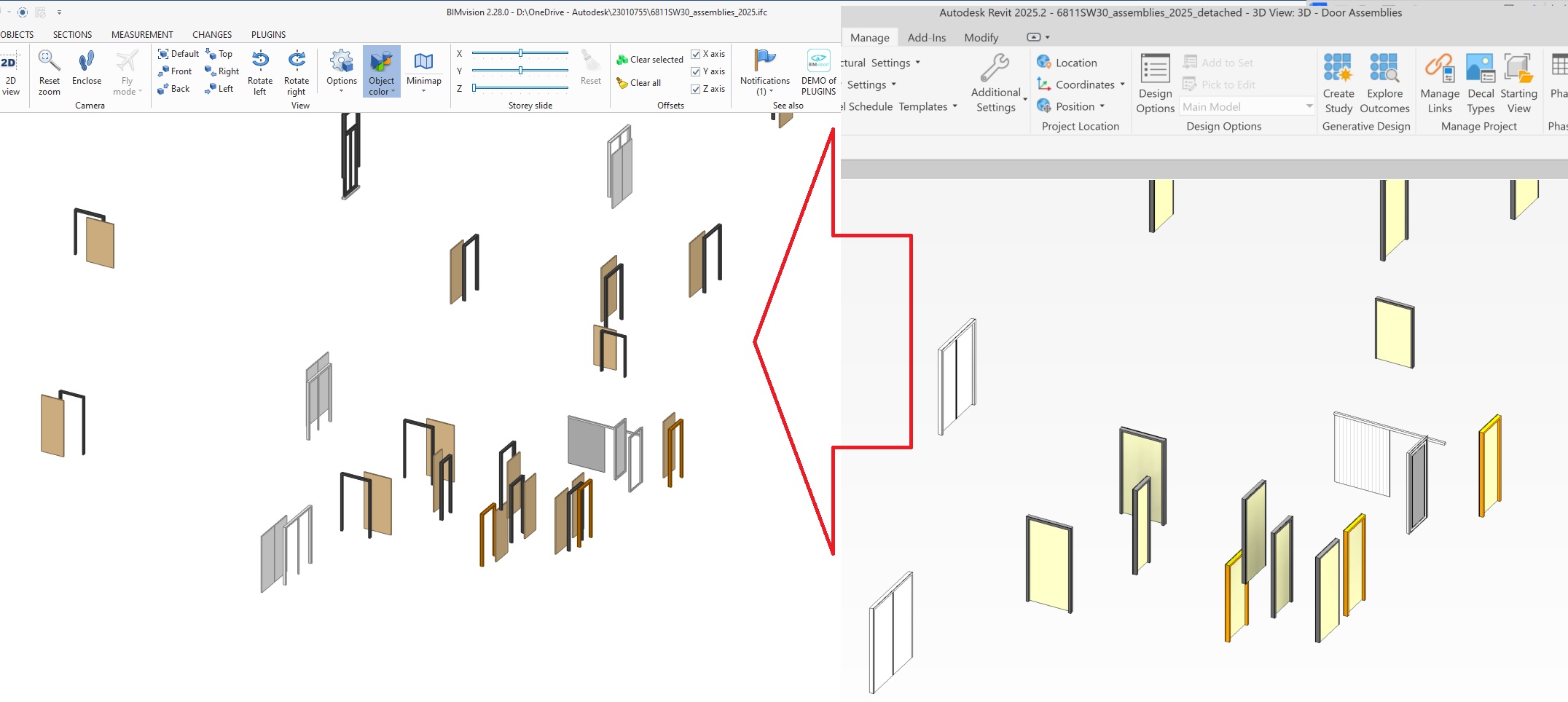Enable the X axis offset checkbox
This screenshot has width=1568, height=702.
coord(694,53)
